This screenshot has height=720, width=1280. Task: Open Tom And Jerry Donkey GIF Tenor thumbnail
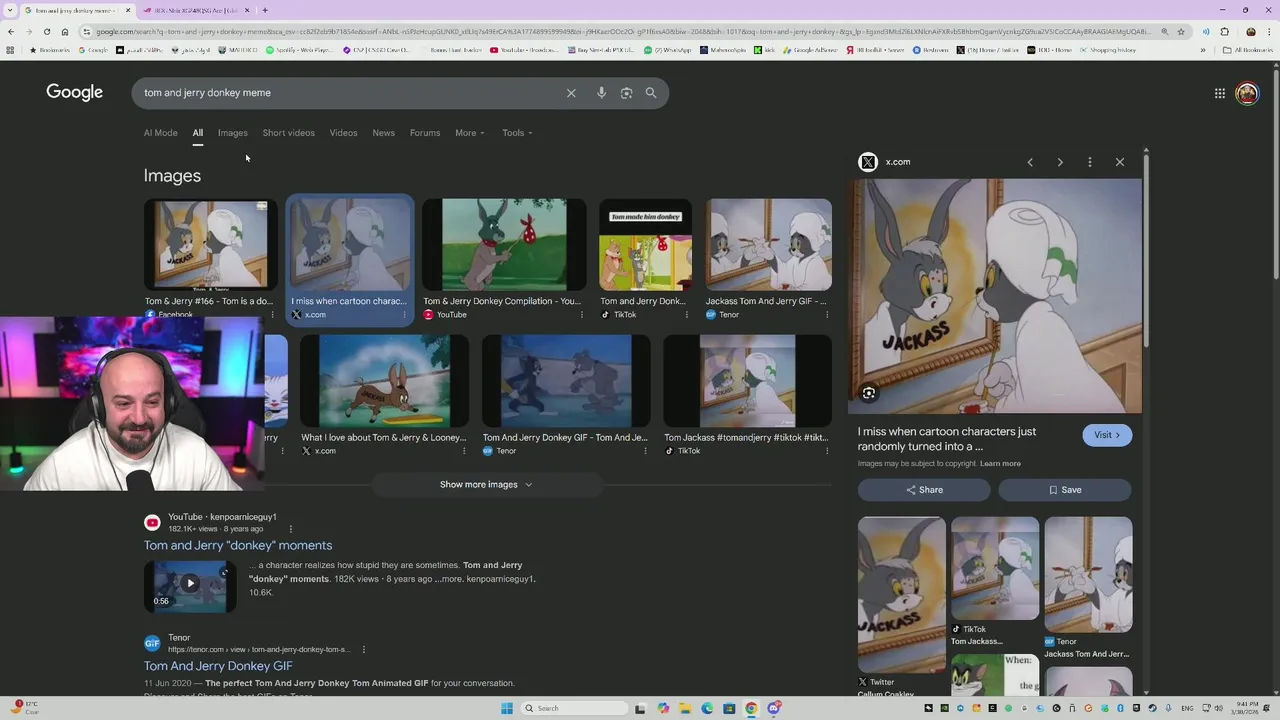point(566,381)
